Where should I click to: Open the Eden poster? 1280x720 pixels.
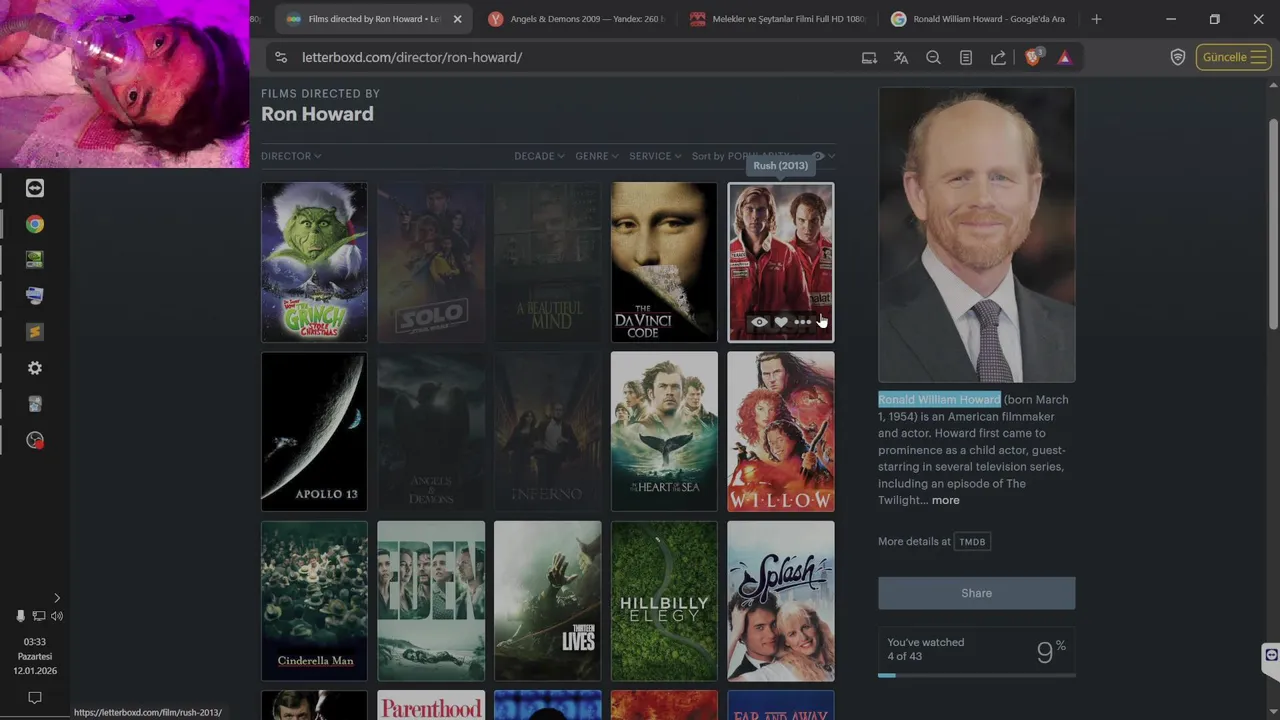(x=431, y=601)
